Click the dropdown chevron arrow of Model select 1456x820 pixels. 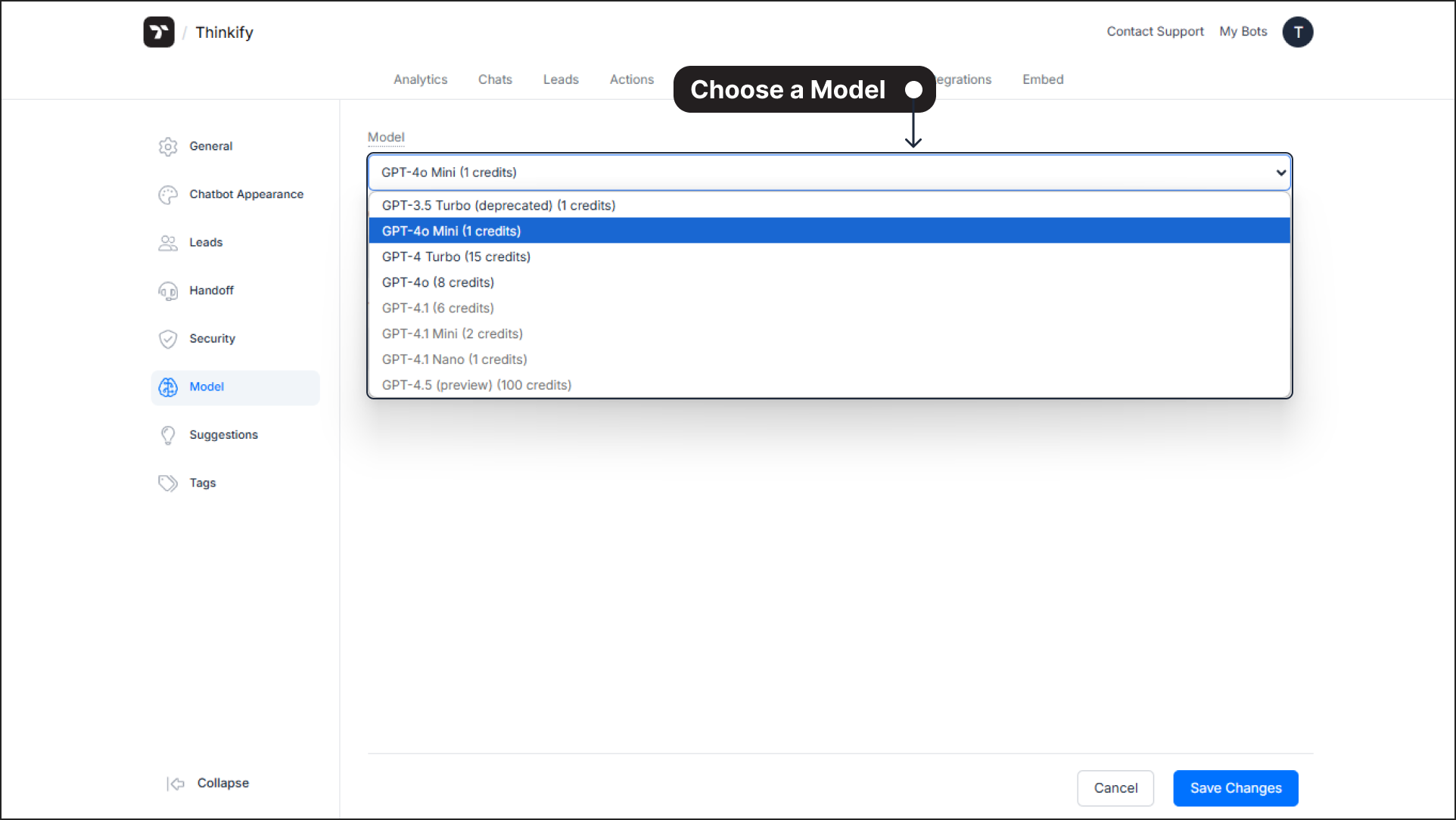1280,172
